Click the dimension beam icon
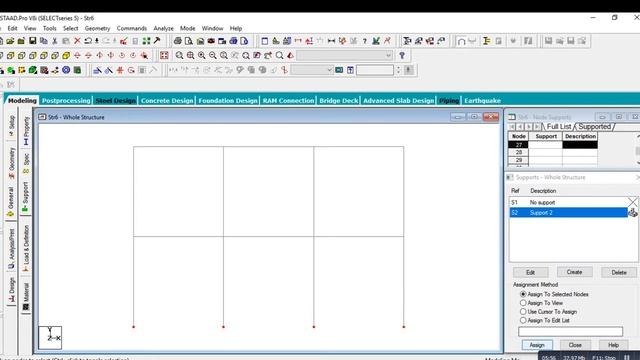This screenshot has height=360, width=640. point(331,41)
